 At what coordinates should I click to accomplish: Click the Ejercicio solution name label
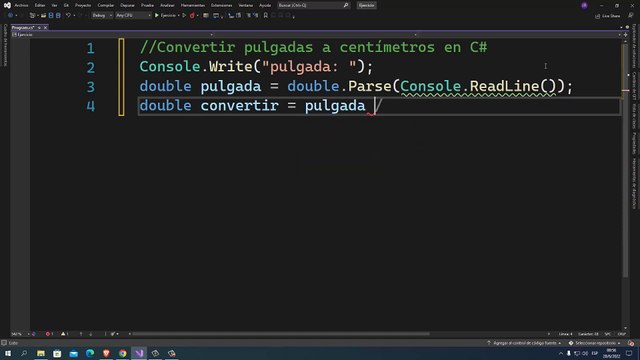click(x=366, y=5)
